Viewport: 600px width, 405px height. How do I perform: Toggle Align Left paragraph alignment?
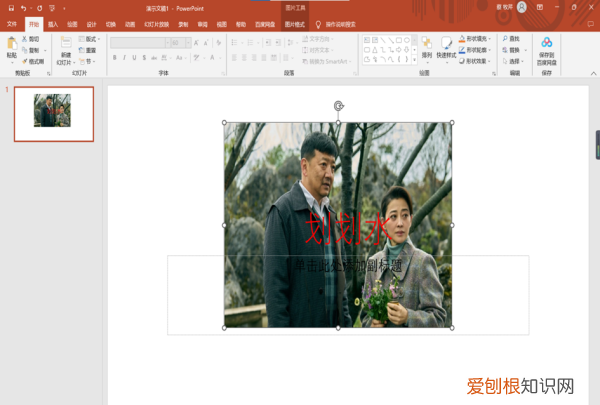(x=234, y=57)
